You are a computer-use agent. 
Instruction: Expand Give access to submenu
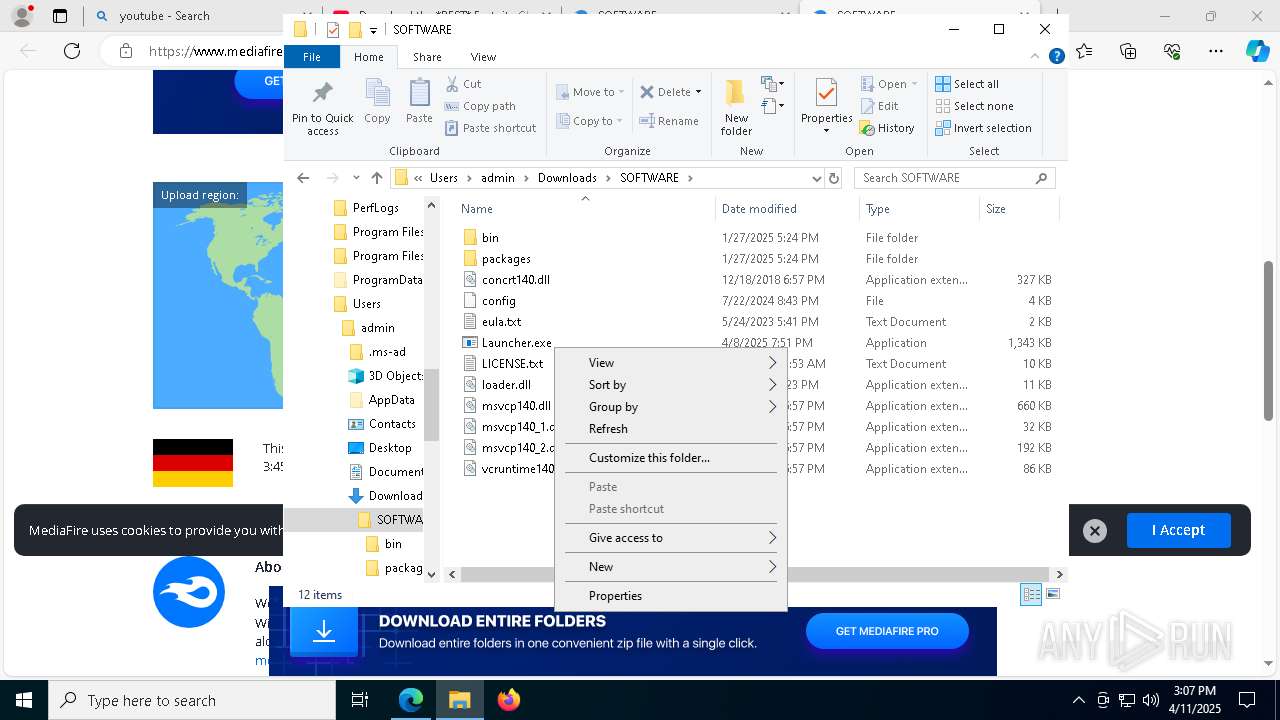(671, 538)
